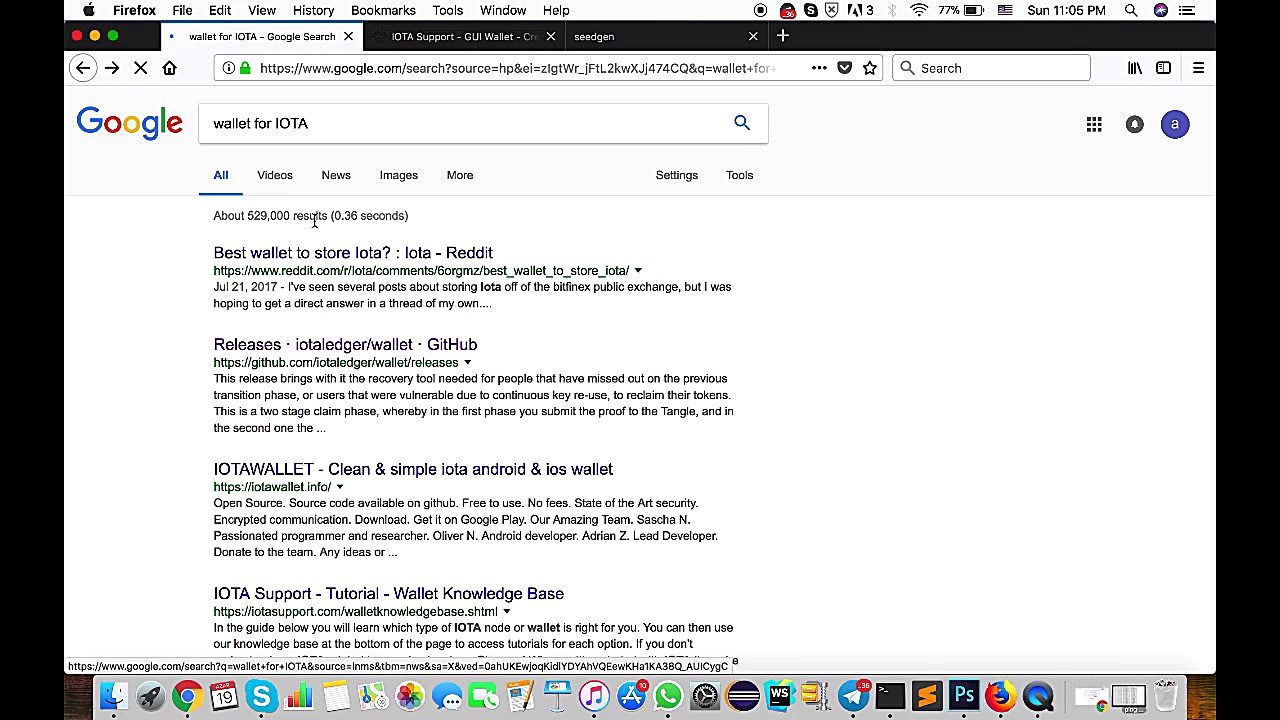The image size is (1280, 720).
Task: Open the Google apps grid
Action: 1094,124
